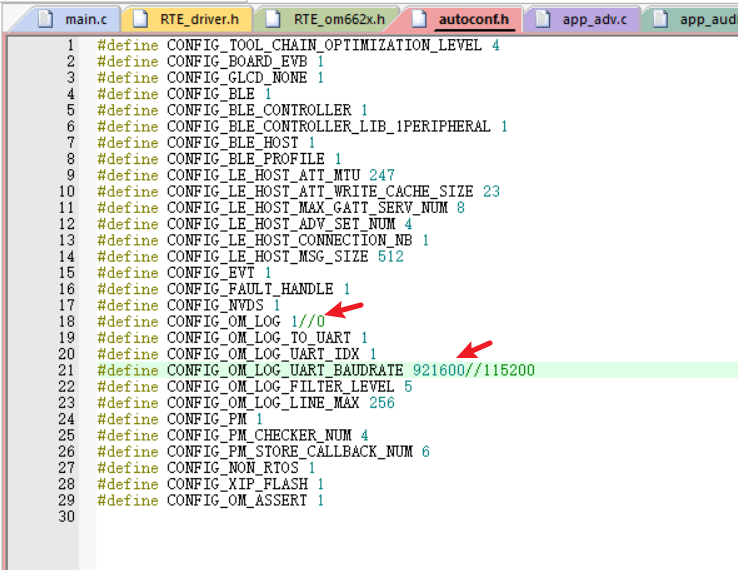Click line number 18 in the gutter
Screen dimensions: 738x570
click(66, 321)
